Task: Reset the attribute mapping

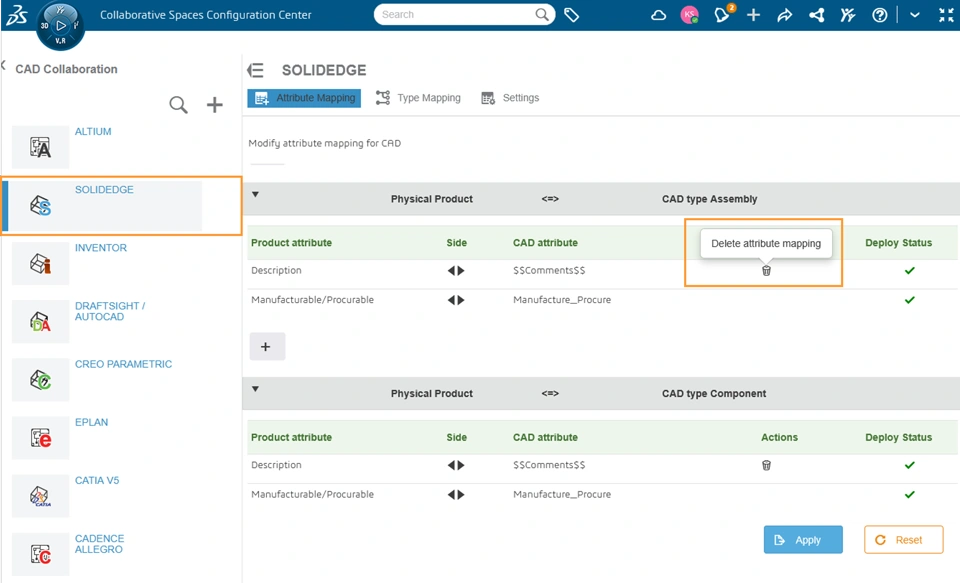Action: pyautogui.click(x=903, y=540)
